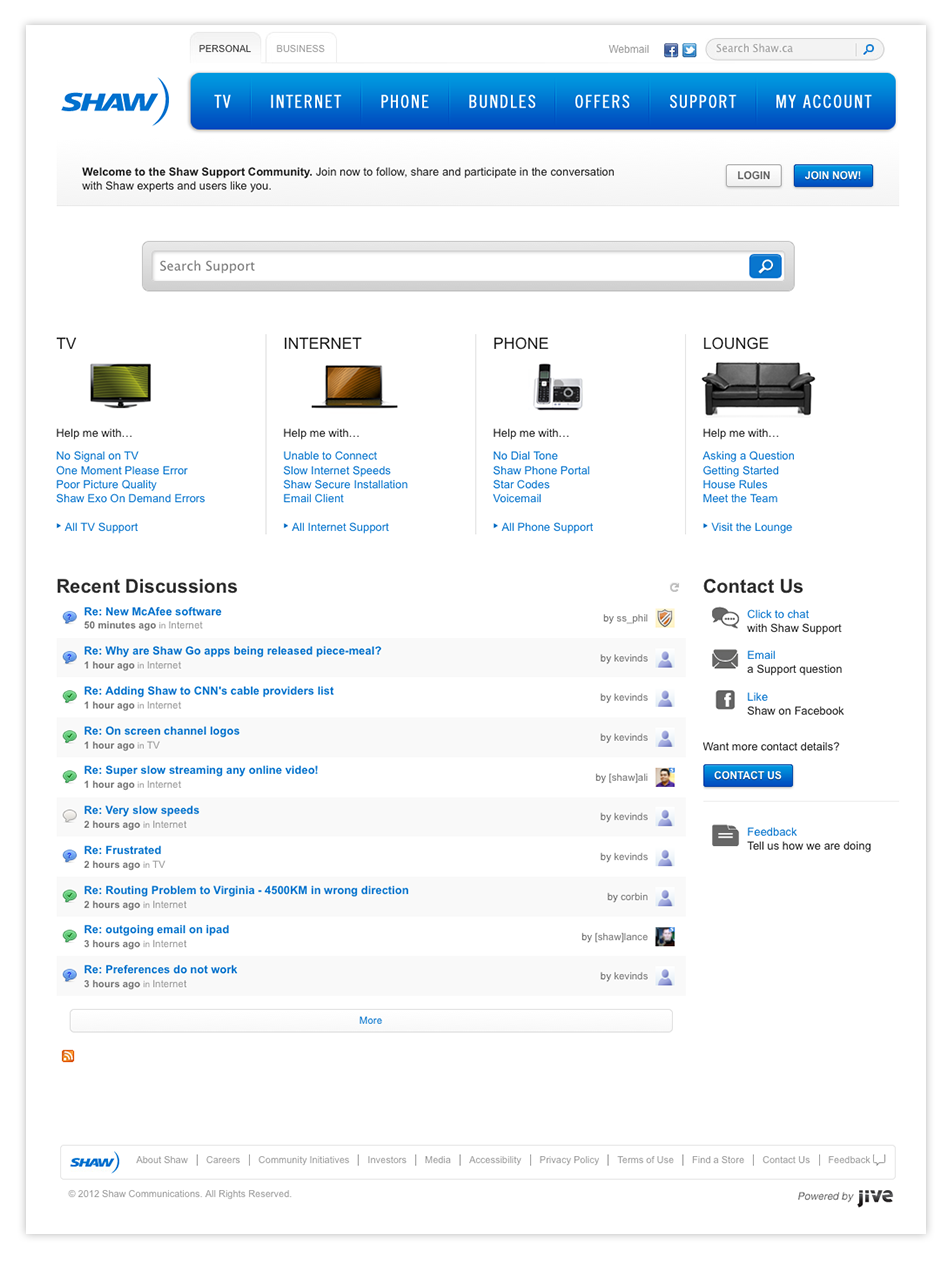The image size is (950, 1266).
Task: Click the Shaw logo in the header
Action: [x=115, y=101]
